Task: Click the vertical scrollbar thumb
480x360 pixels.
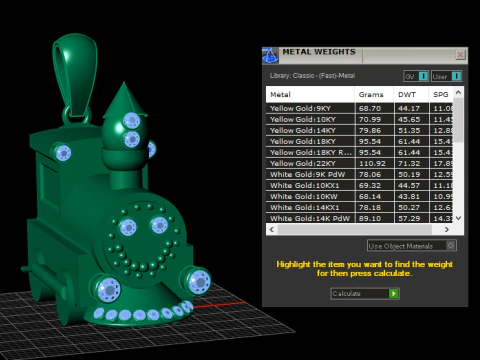Action: (x=458, y=120)
